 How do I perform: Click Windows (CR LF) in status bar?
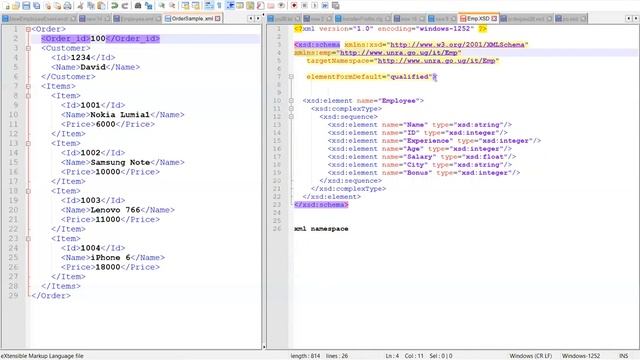pyautogui.click(x=531, y=356)
